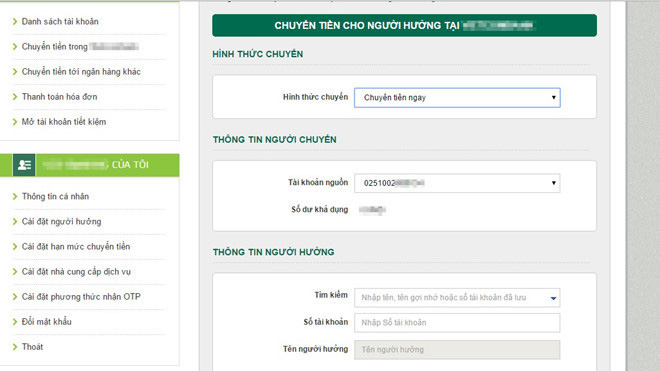Click the blurred Số dư khả dụng balance value
This screenshot has width=660, height=371.
click(x=372, y=210)
